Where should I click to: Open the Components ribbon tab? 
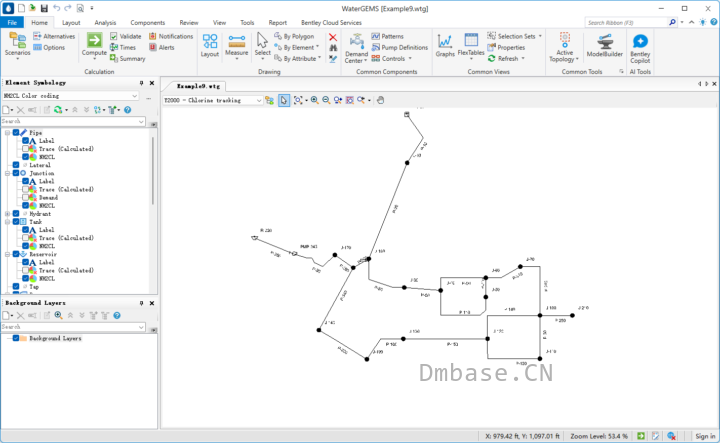click(x=147, y=22)
